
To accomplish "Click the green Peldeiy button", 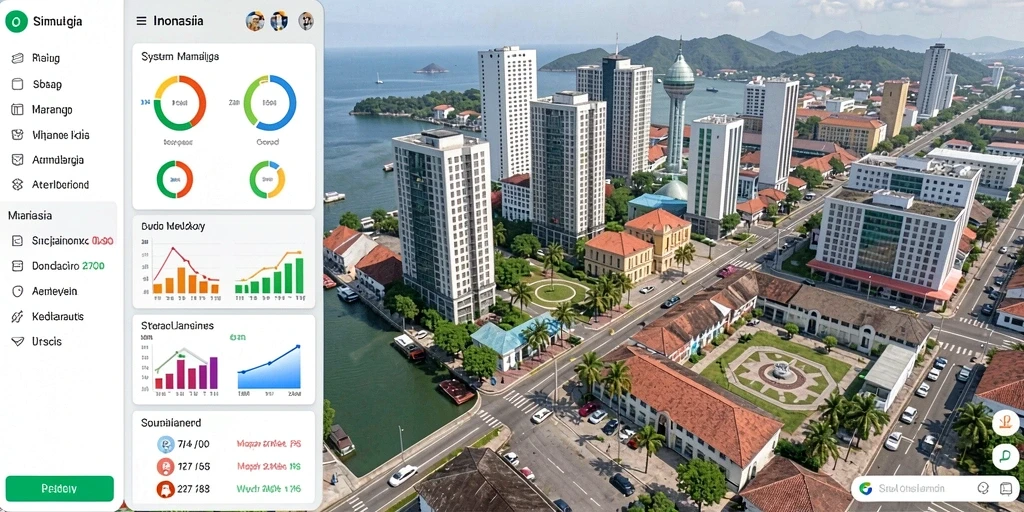I will point(59,488).
